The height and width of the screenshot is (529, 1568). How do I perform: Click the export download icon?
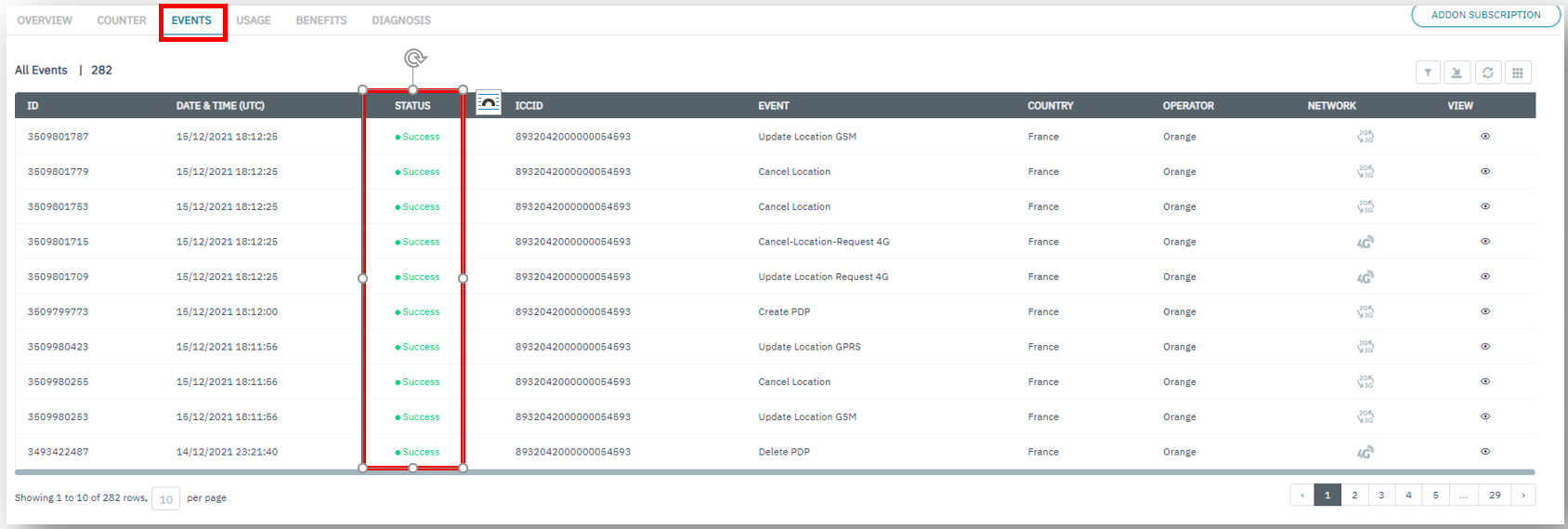pos(1457,73)
